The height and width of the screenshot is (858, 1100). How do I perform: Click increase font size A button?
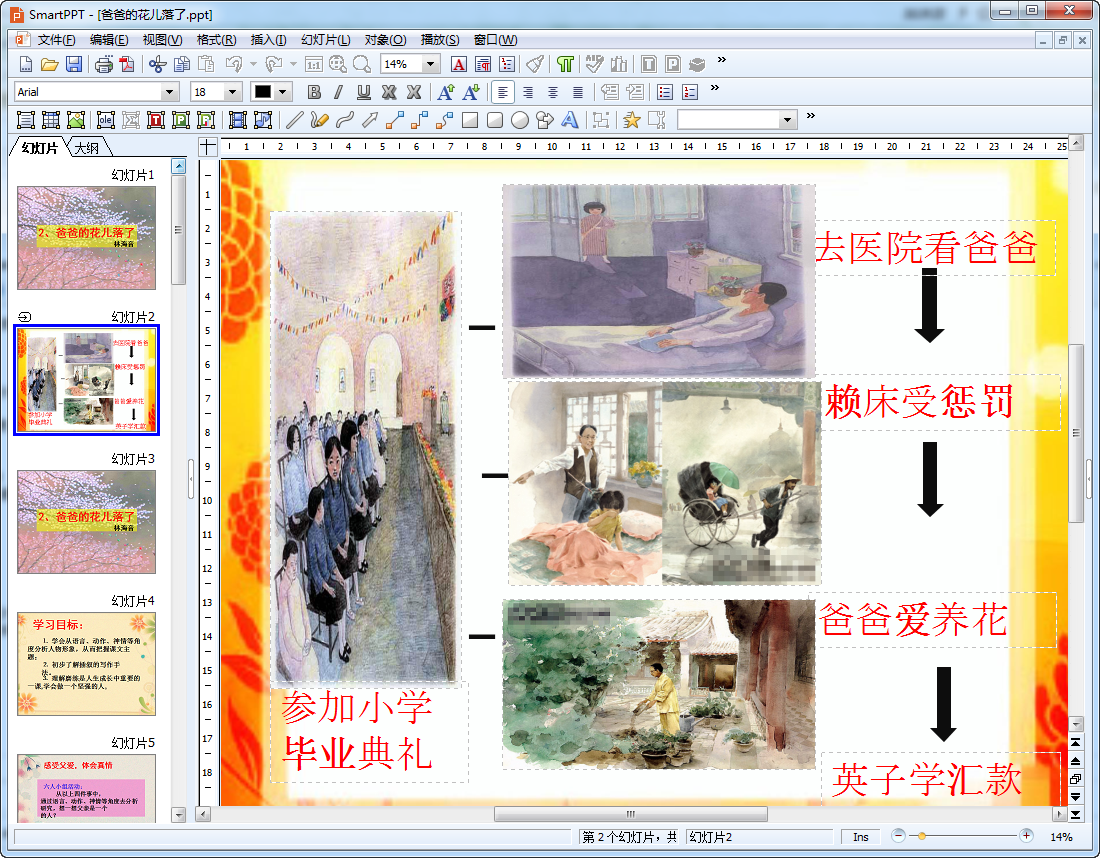(445, 92)
